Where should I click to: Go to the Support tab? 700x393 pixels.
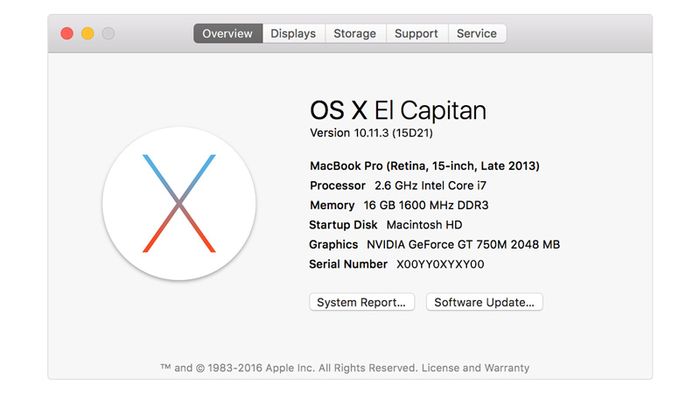417,33
